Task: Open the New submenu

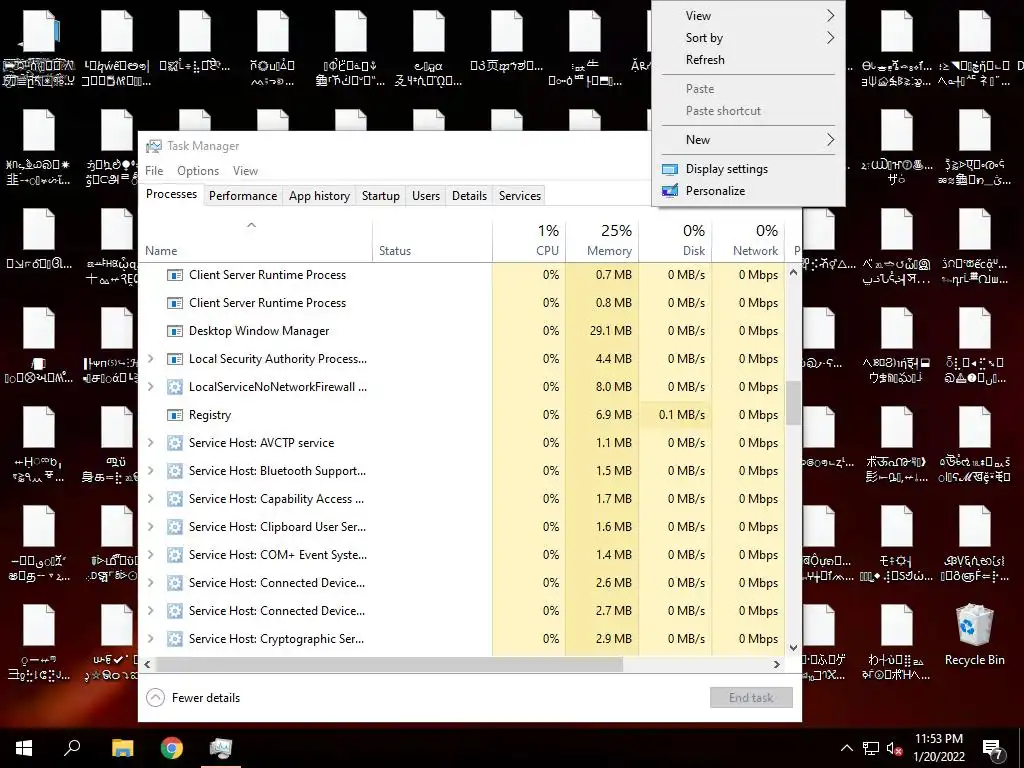Action: coord(748,140)
